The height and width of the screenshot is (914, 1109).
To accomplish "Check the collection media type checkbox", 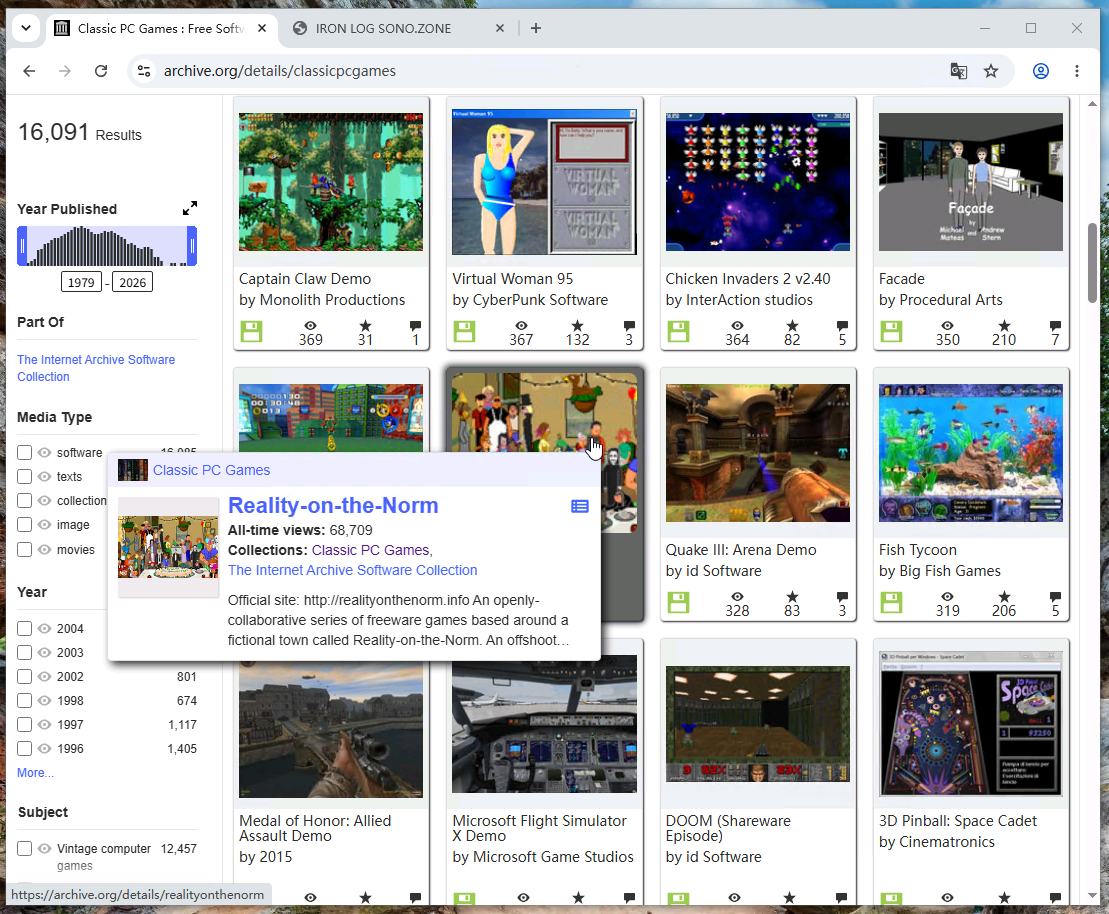I will 25,501.
